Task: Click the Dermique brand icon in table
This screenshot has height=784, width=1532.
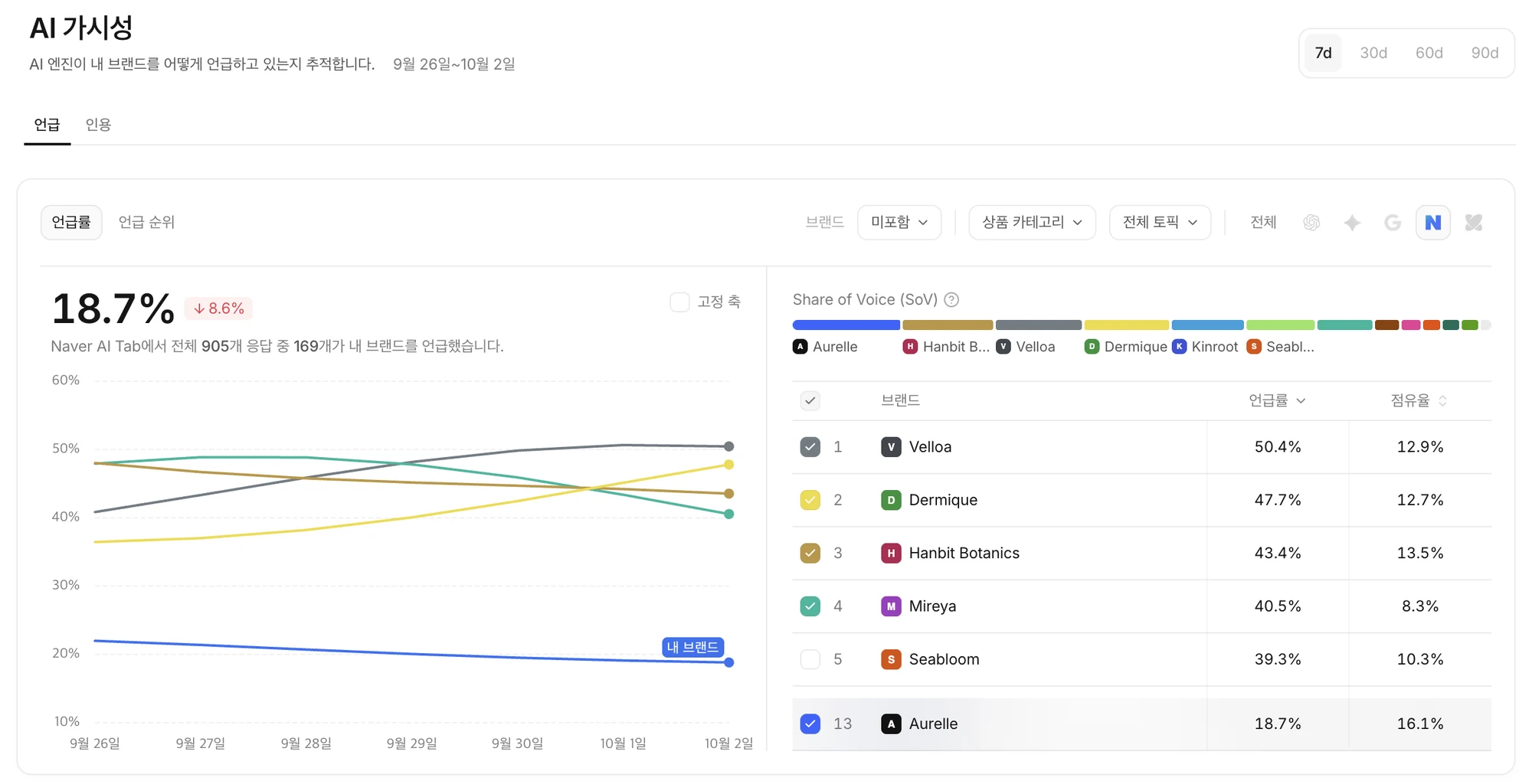Action: [891, 500]
